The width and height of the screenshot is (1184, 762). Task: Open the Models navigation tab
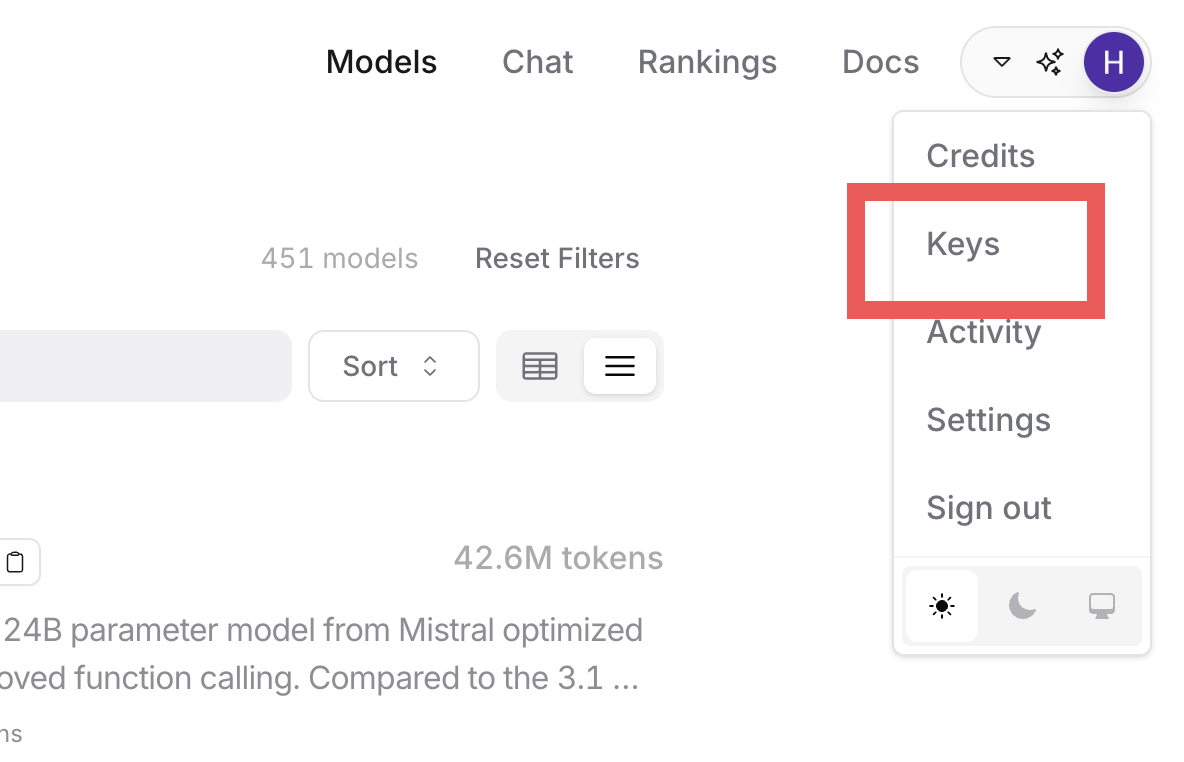[381, 62]
